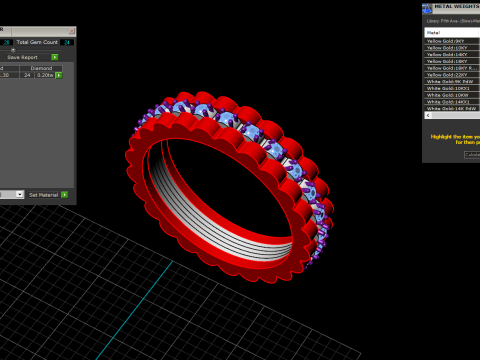Close the gem report panel
The image size is (480, 360).
tap(72, 31)
